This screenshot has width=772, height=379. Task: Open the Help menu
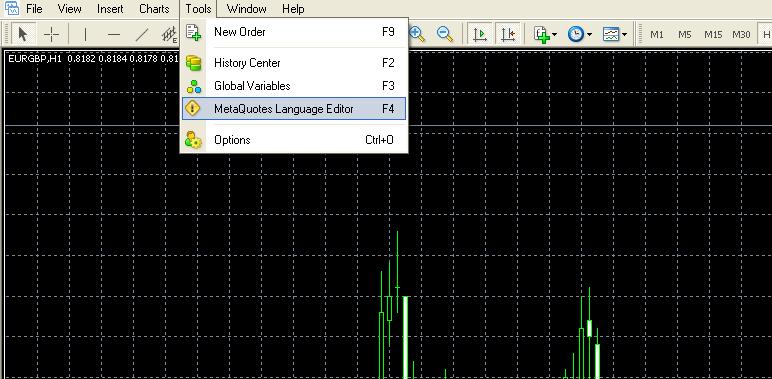293,9
